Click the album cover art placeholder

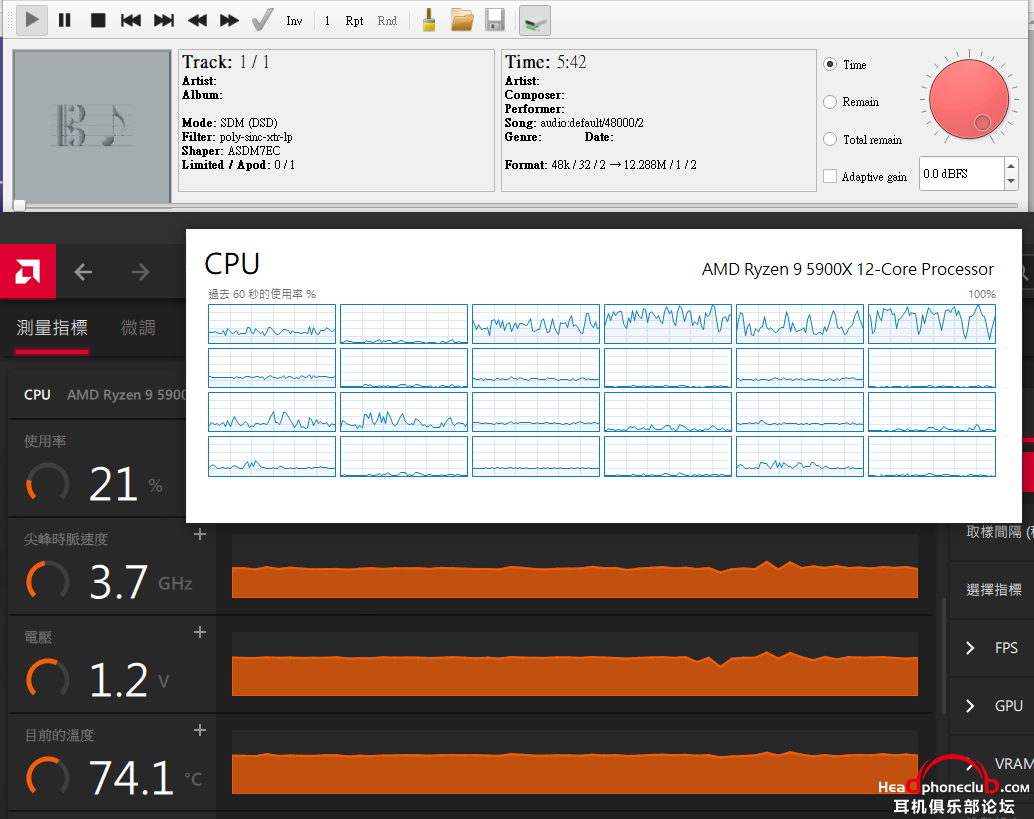tap(92, 126)
